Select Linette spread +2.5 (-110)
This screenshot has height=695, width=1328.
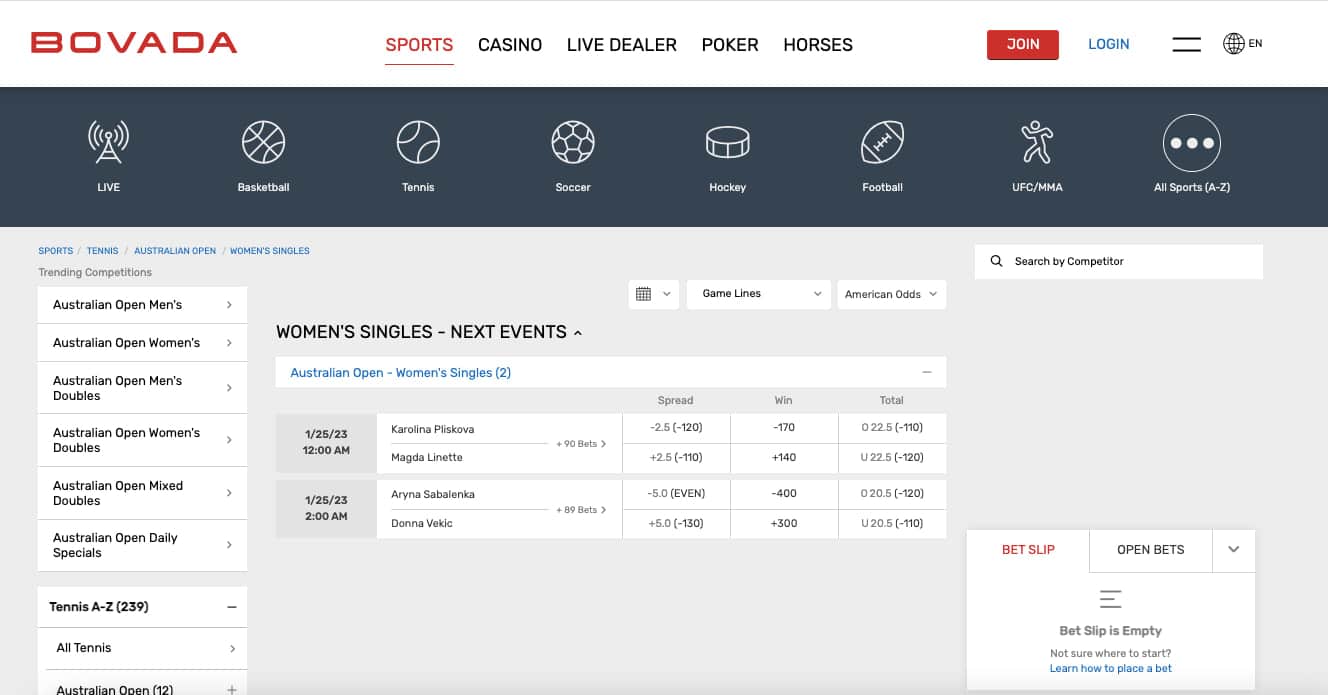click(x=676, y=458)
